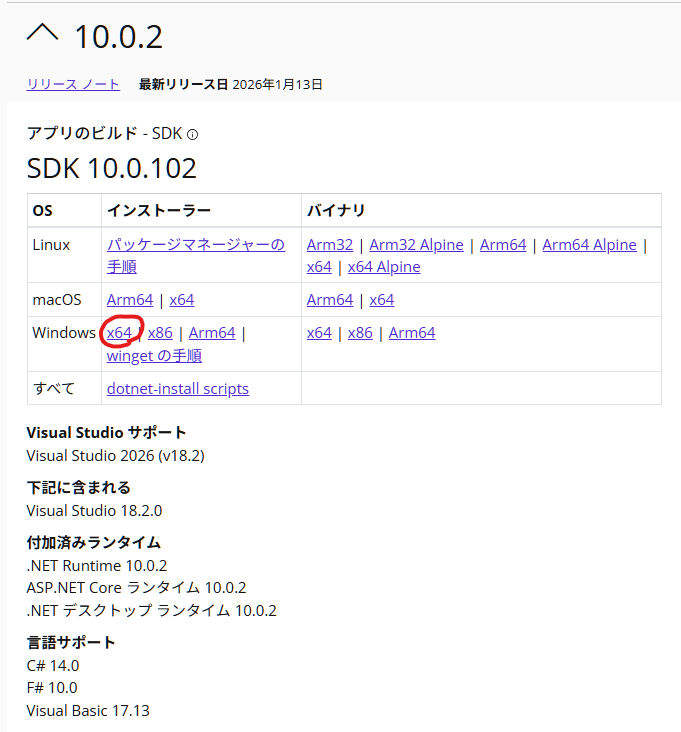Download macOS Arm64 binary
681x732 pixels.
(x=330, y=300)
